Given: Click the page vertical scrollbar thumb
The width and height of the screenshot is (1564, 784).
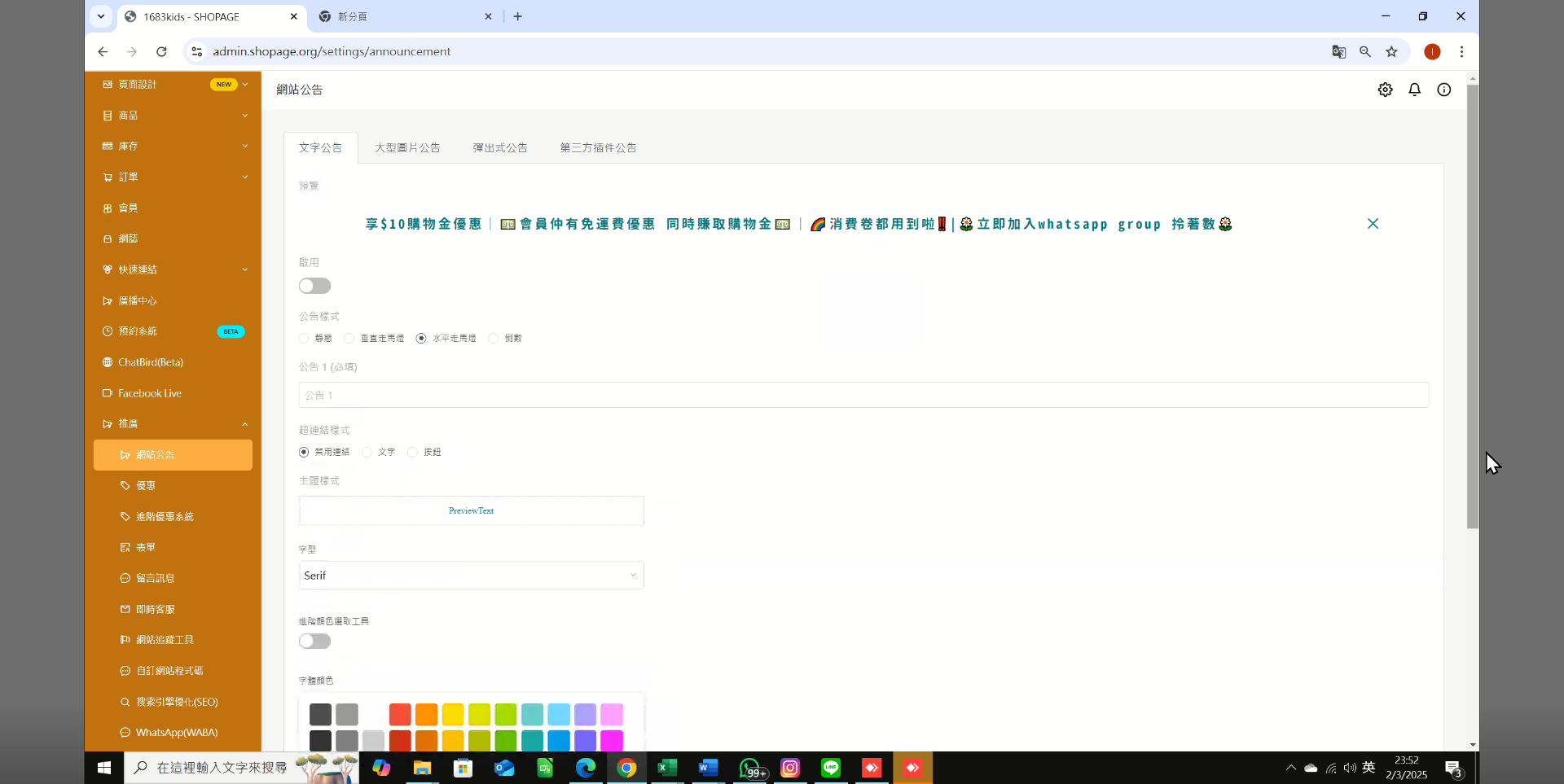Looking at the screenshot, I should [x=1473, y=307].
